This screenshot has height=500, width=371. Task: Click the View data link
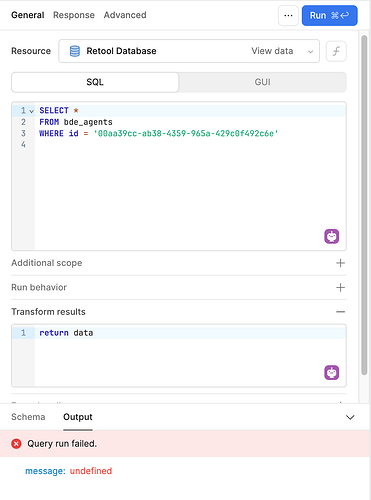(272, 51)
